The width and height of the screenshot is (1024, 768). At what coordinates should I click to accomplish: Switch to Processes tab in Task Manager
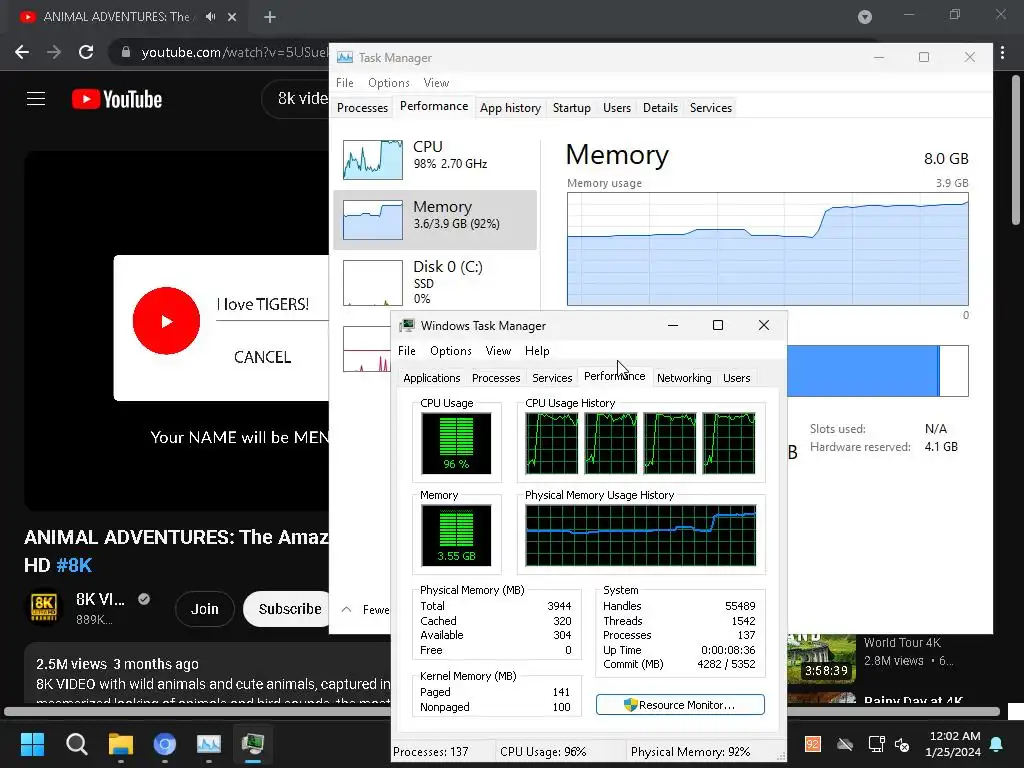pos(362,108)
